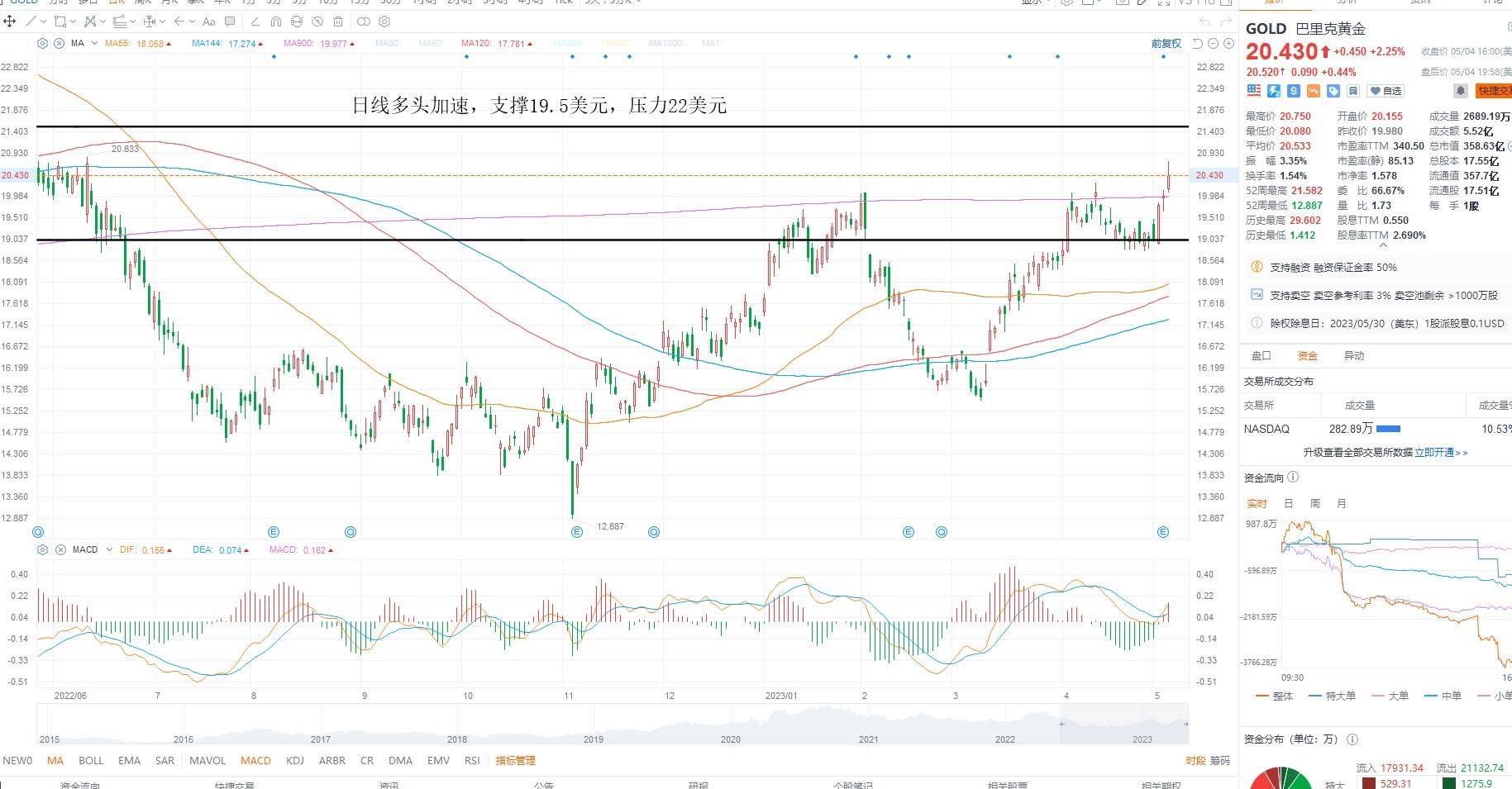Click the blue dollar sign icon
Image resolution: width=1512 pixels, height=789 pixels.
(1294, 90)
